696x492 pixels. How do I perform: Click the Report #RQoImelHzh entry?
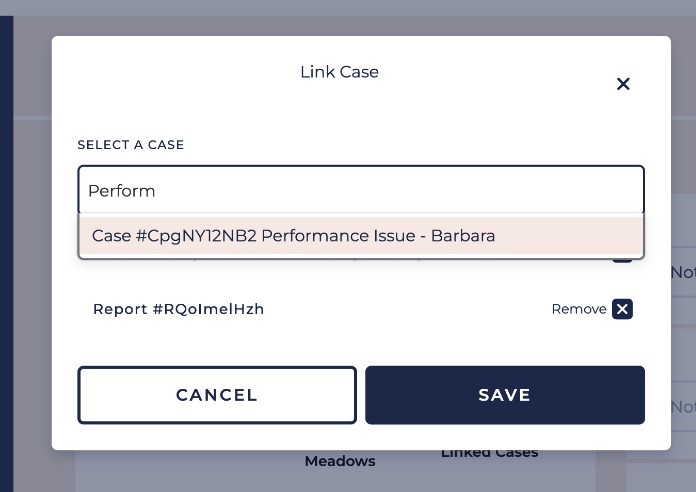click(178, 309)
